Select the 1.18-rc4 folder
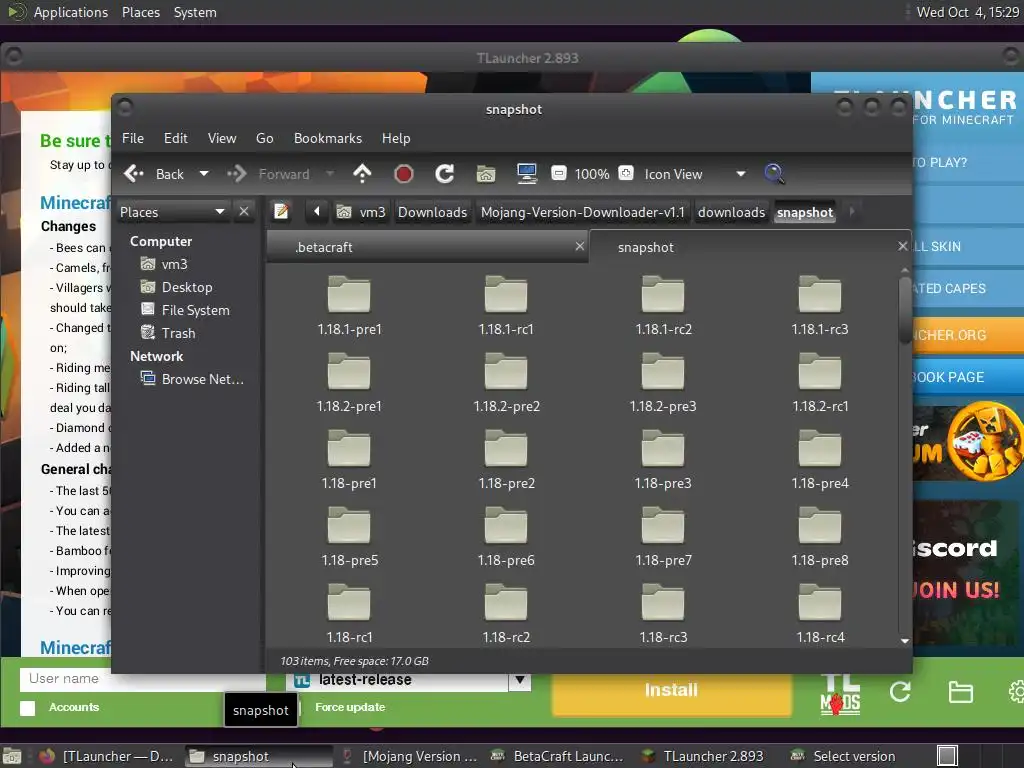 820,614
